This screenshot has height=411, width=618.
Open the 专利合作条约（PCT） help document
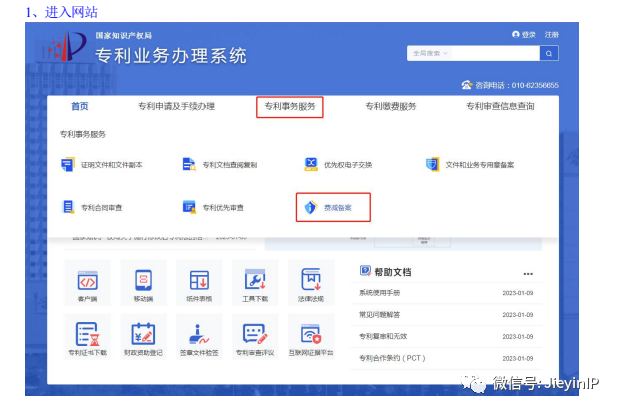point(392,358)
